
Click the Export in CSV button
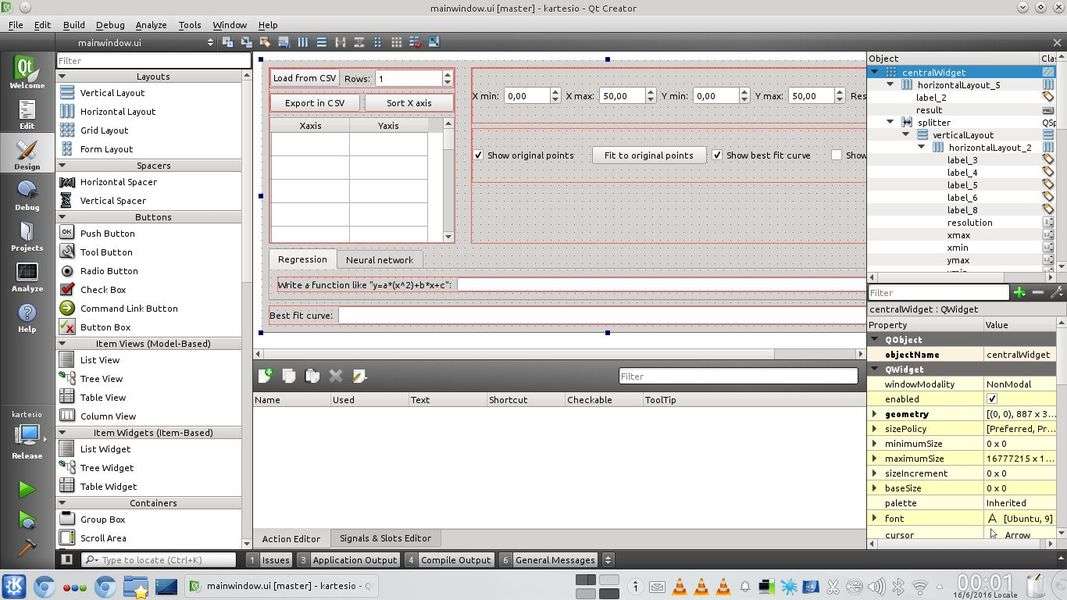[x=314, y=103]
